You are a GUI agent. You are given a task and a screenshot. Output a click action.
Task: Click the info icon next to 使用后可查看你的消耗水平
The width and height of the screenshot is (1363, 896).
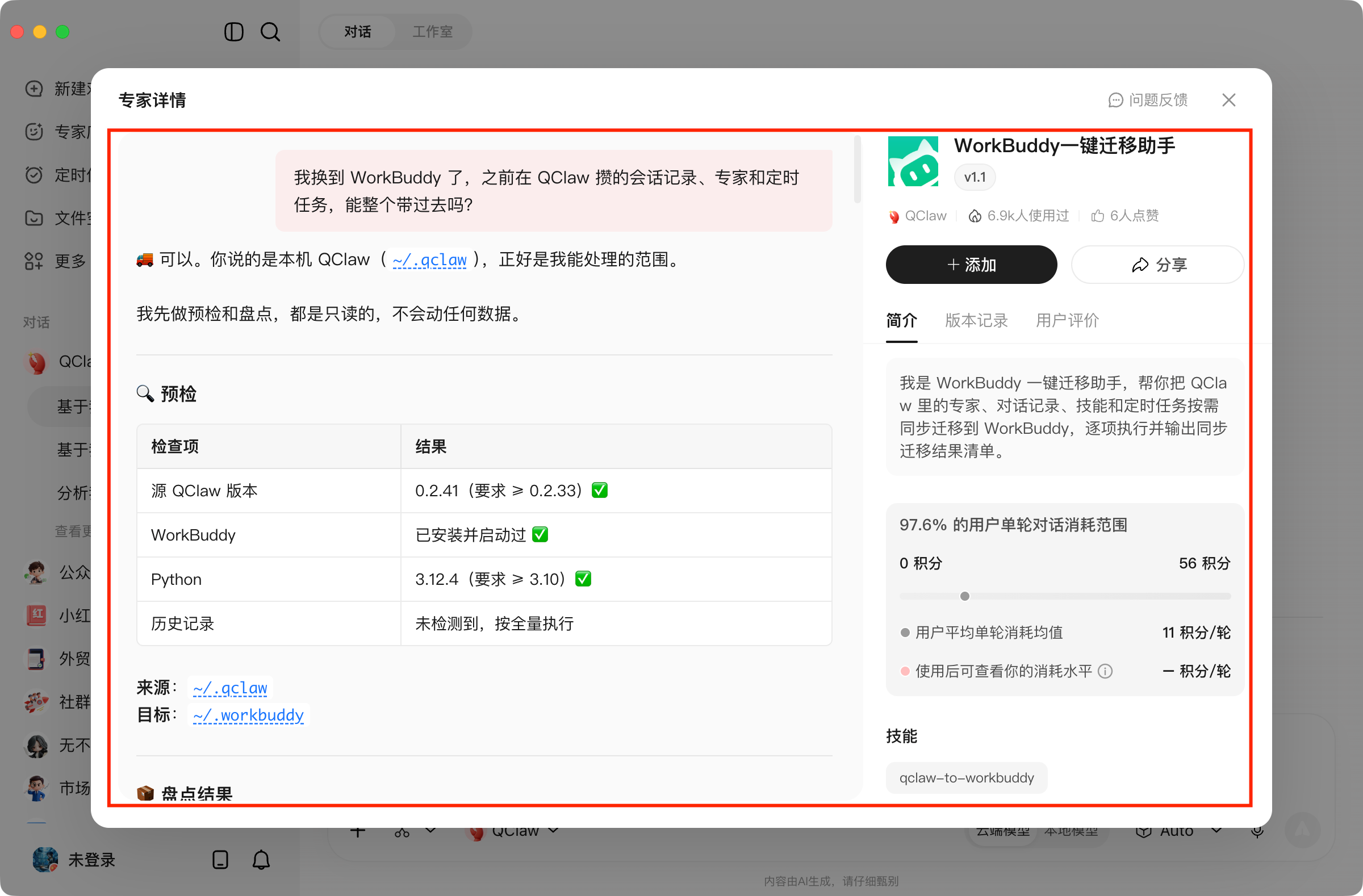pyautogui.click(x=1105, y=671)
